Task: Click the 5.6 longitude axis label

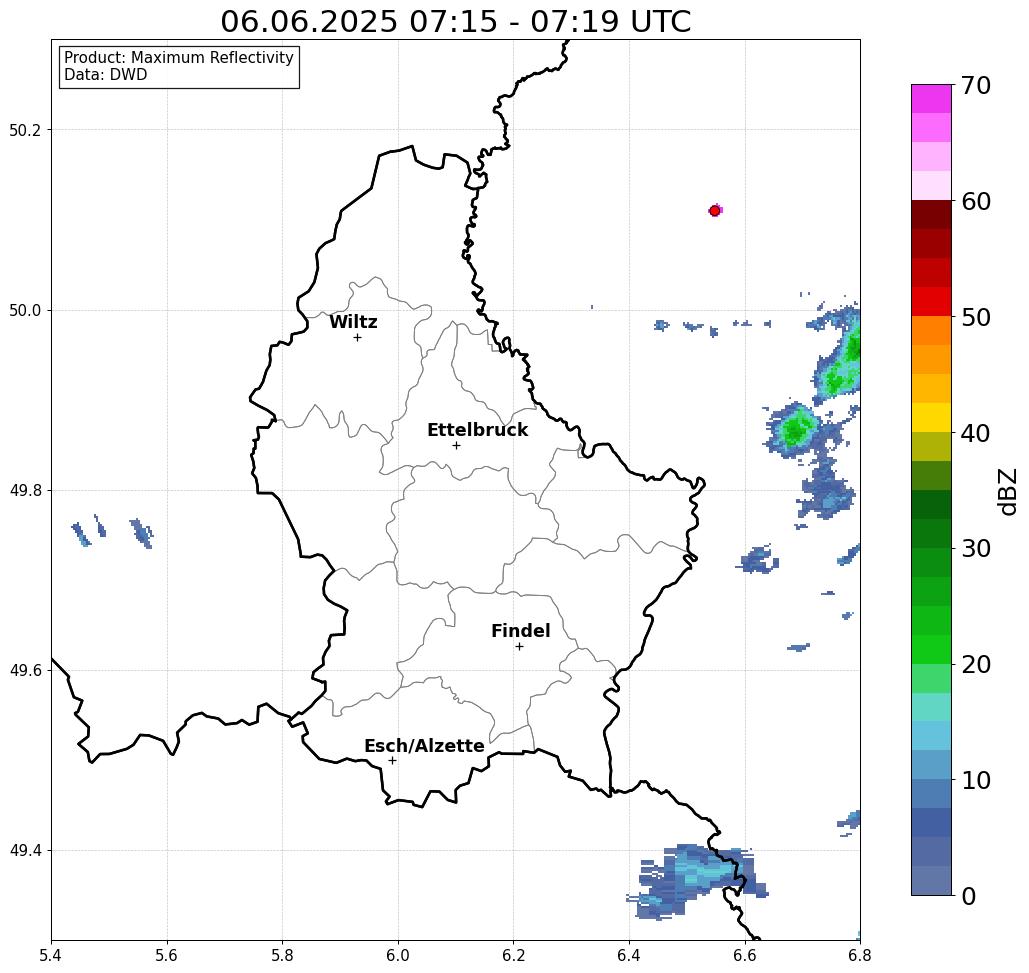Action: [x=167, y=955]
